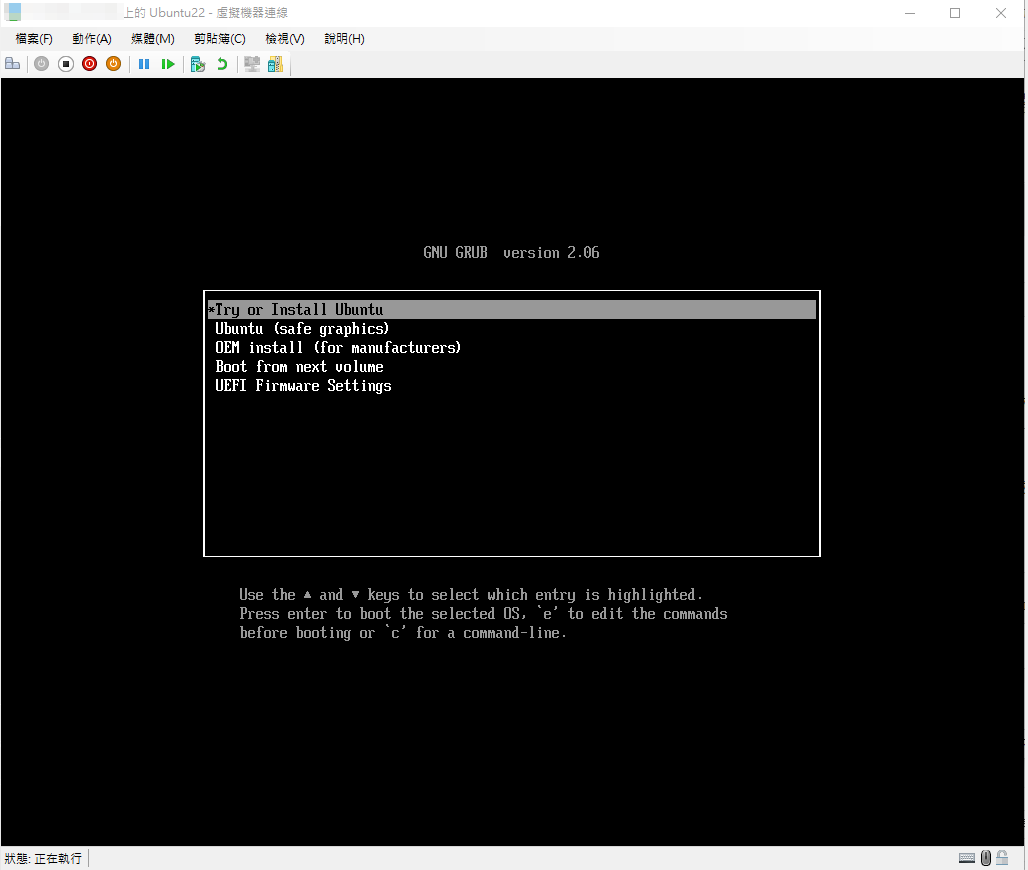
Task: Click the 狀態: 正在執行 status text
Action: [x=43, y=858]
